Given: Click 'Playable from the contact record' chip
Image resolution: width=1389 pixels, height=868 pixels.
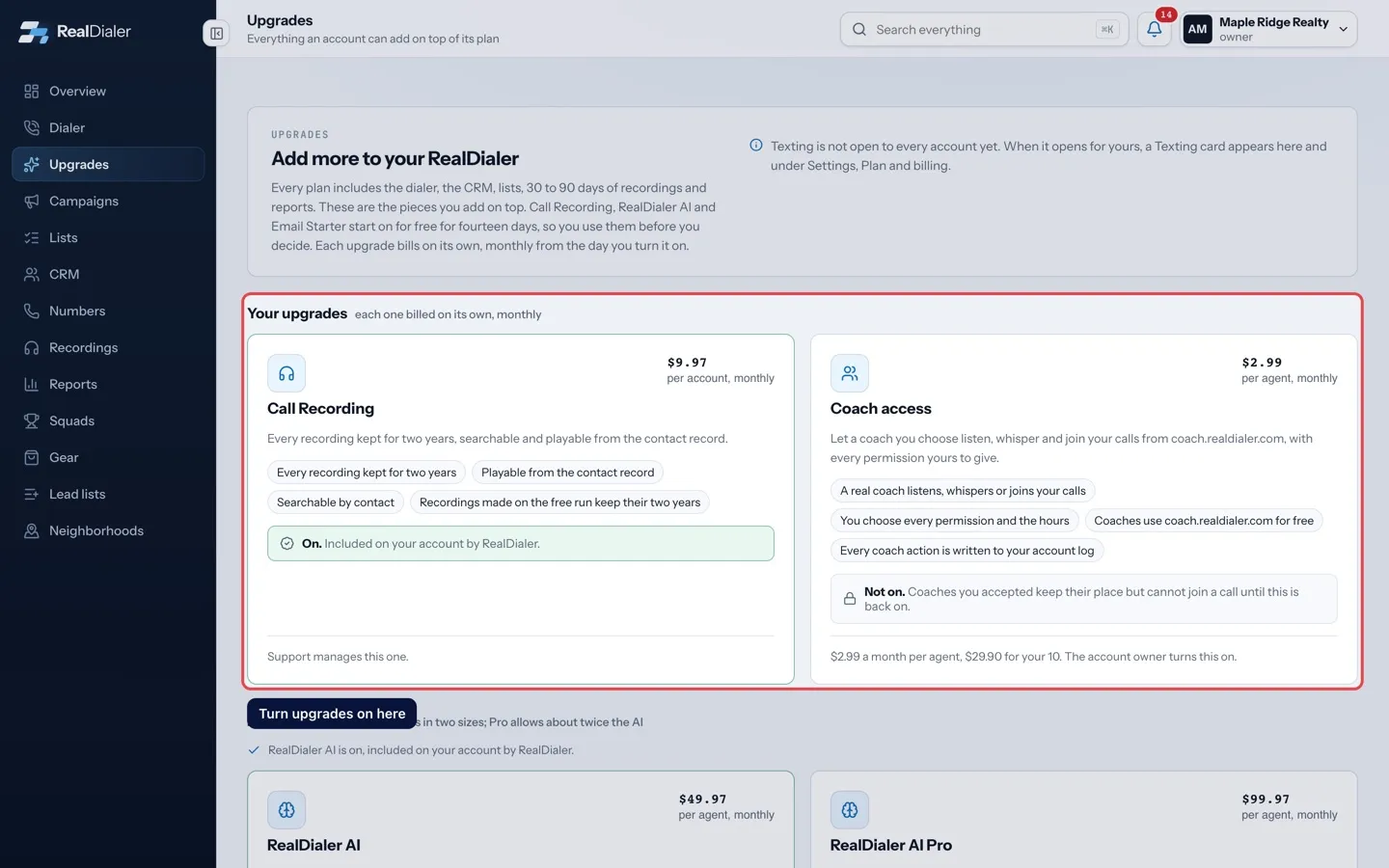Looking at the screenshot, I should click(567, 473).
